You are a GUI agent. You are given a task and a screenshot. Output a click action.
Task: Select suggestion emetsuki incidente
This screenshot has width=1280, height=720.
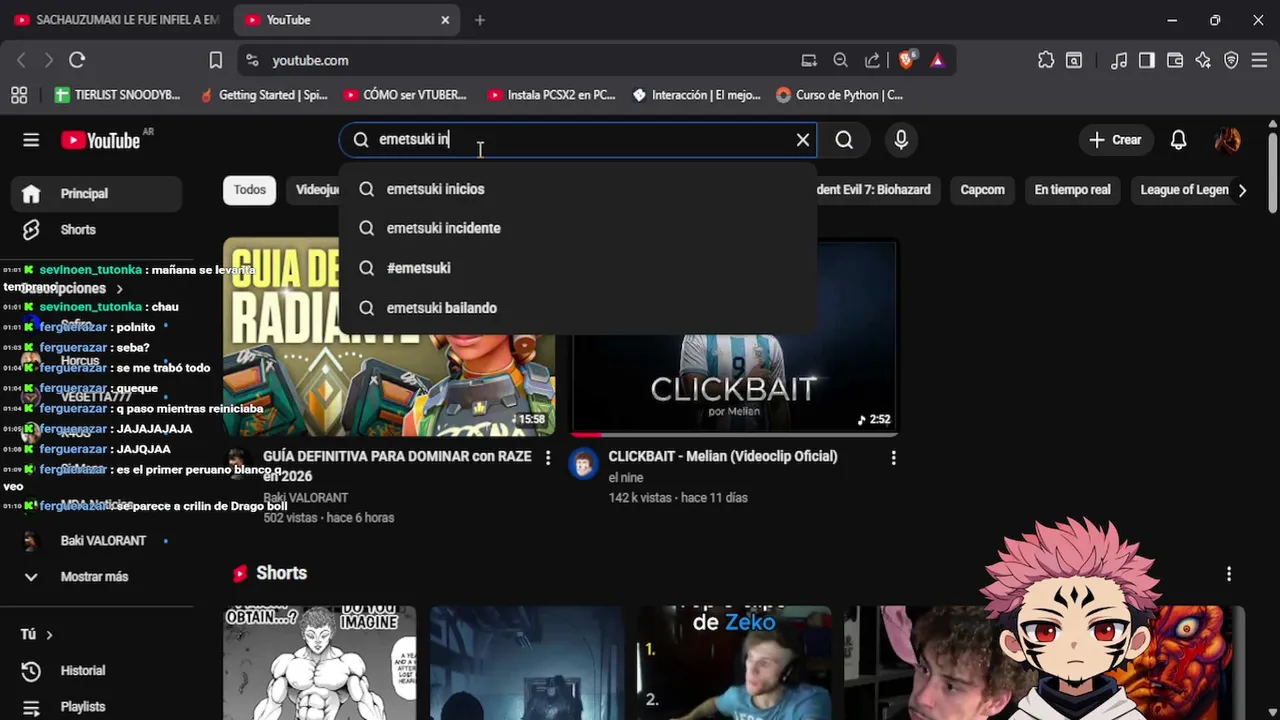tap(578, 228)
